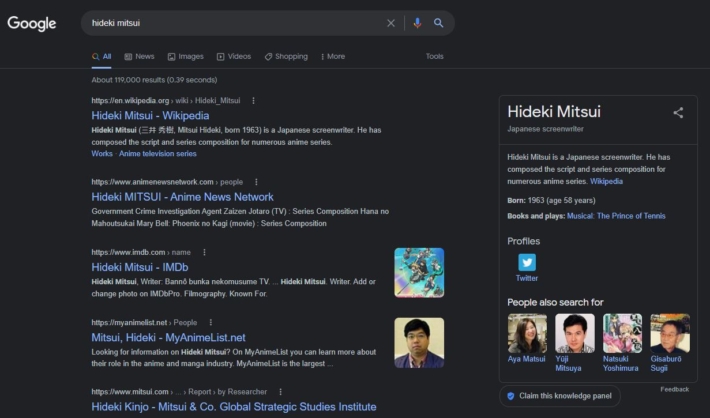Select the All tab
The image size is (710, 418).
[101, 57]
